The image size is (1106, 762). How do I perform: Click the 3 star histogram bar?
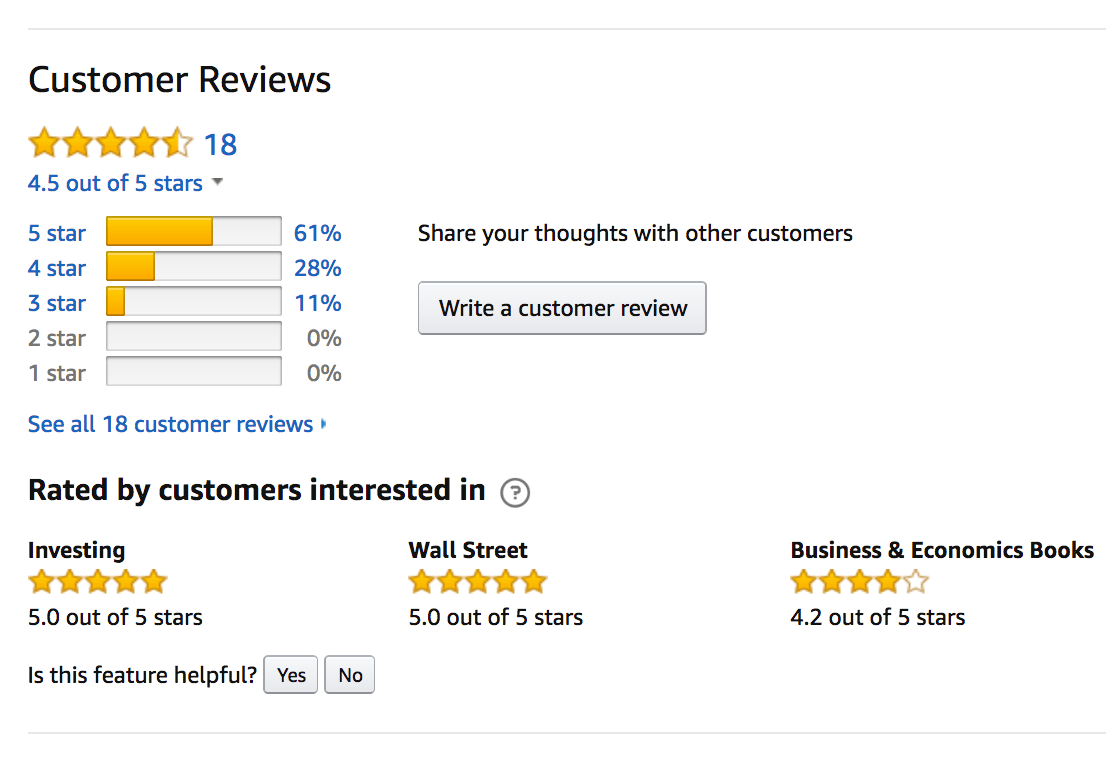click(x=193, y=302)
